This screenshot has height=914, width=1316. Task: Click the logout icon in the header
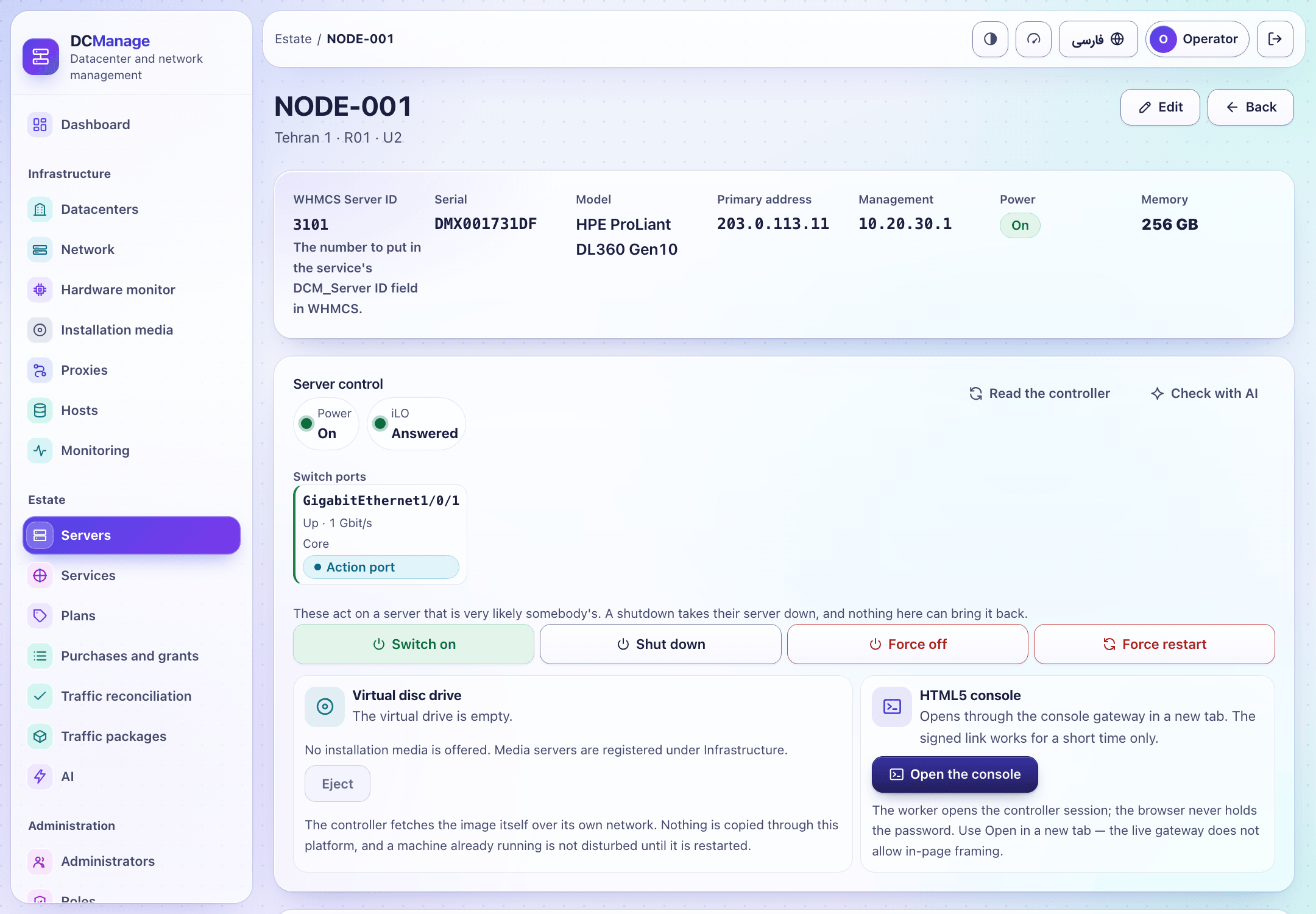tap(1275, 39)
